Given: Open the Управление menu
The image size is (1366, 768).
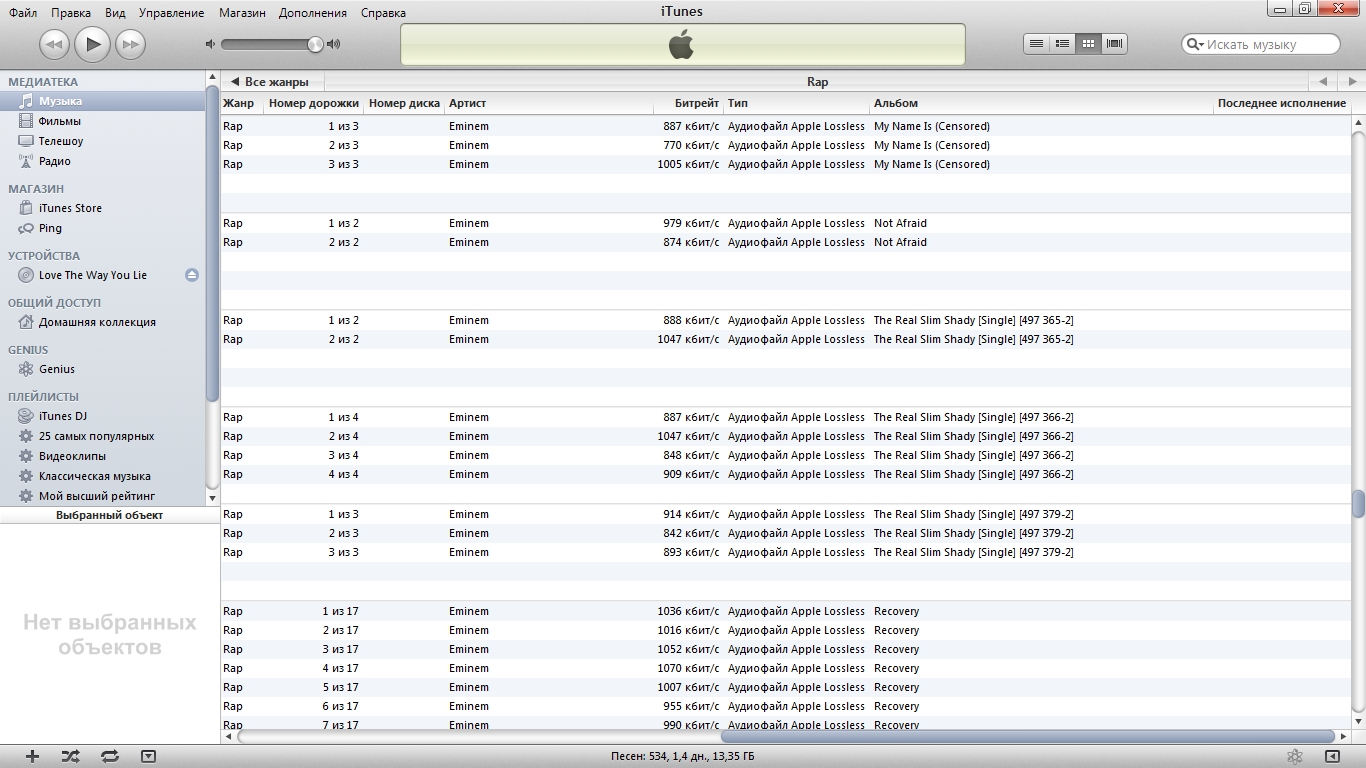Looking at the screenshot, I should pyautogui.click(x=172, y=13).
